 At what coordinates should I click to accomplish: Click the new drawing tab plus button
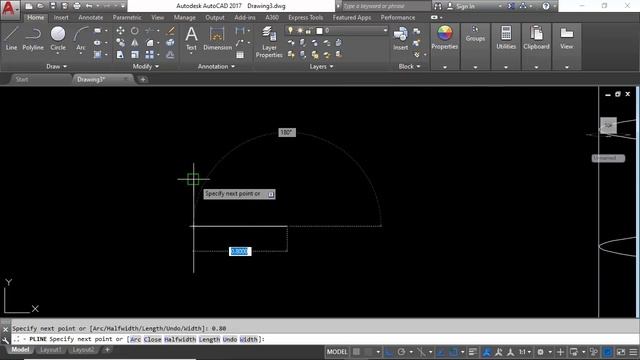pyautogui.click(x=143, y=80)
